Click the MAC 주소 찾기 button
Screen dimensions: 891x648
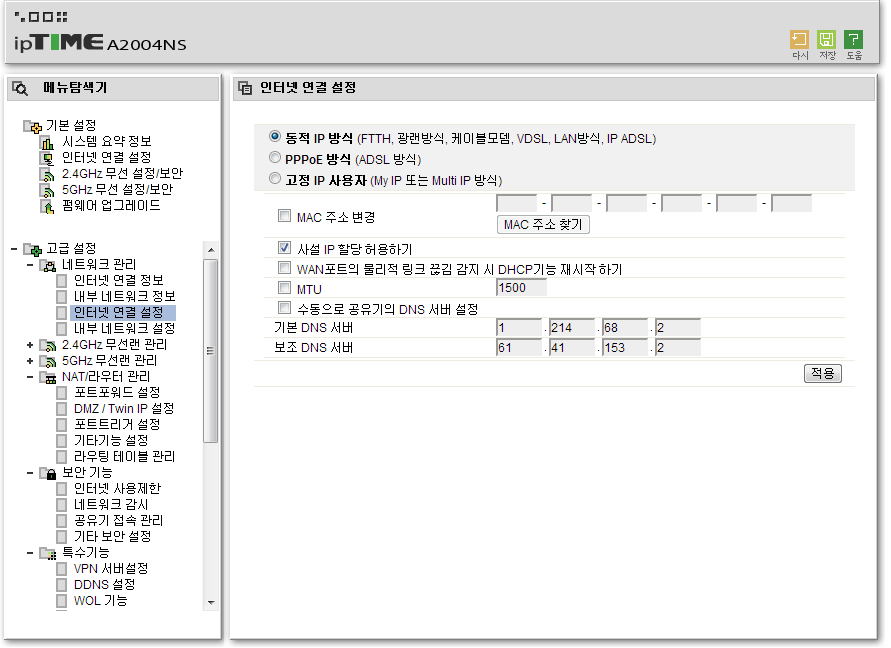543,225
